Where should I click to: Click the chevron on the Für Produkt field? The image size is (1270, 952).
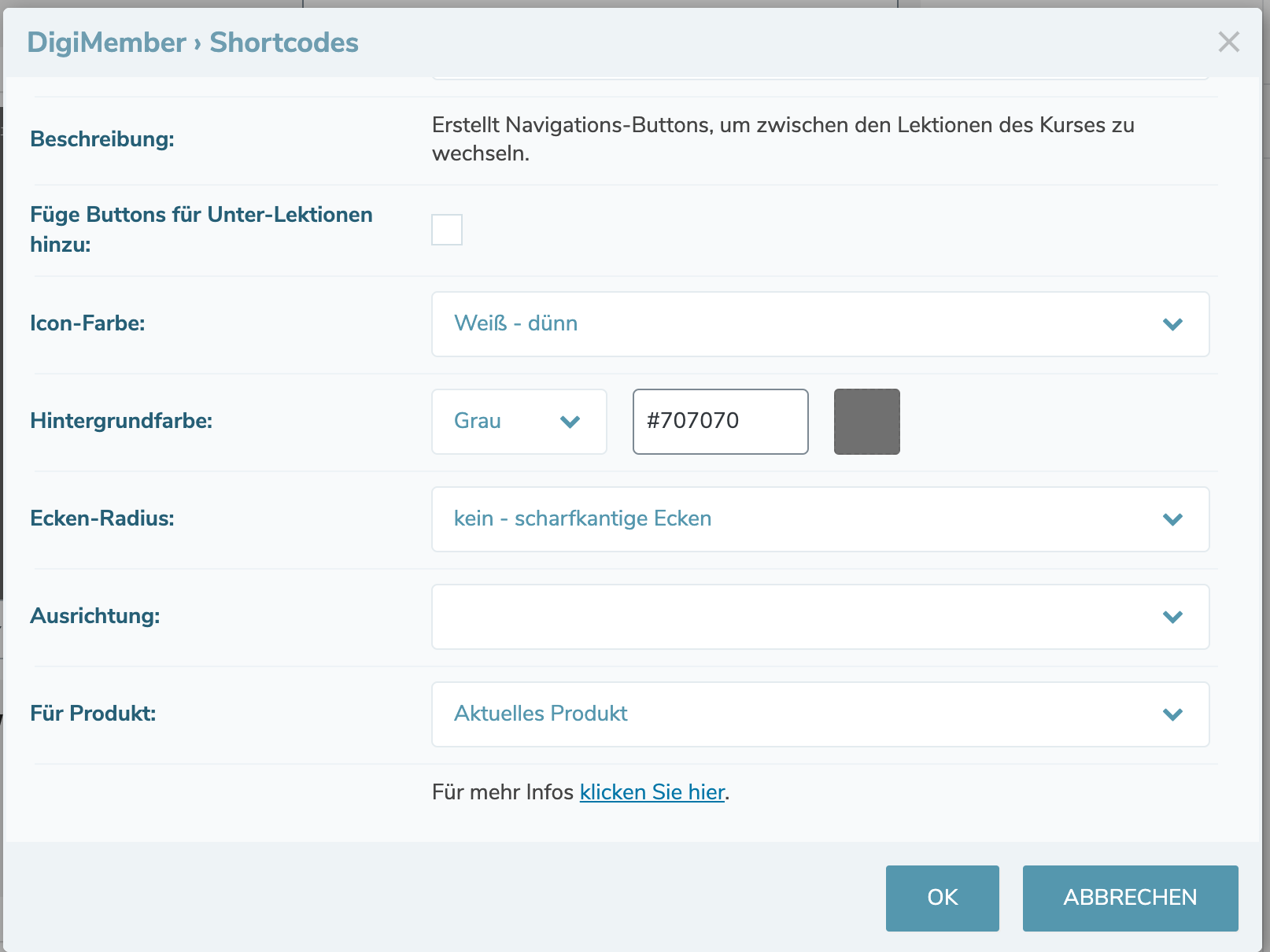tap(1172, 714)
